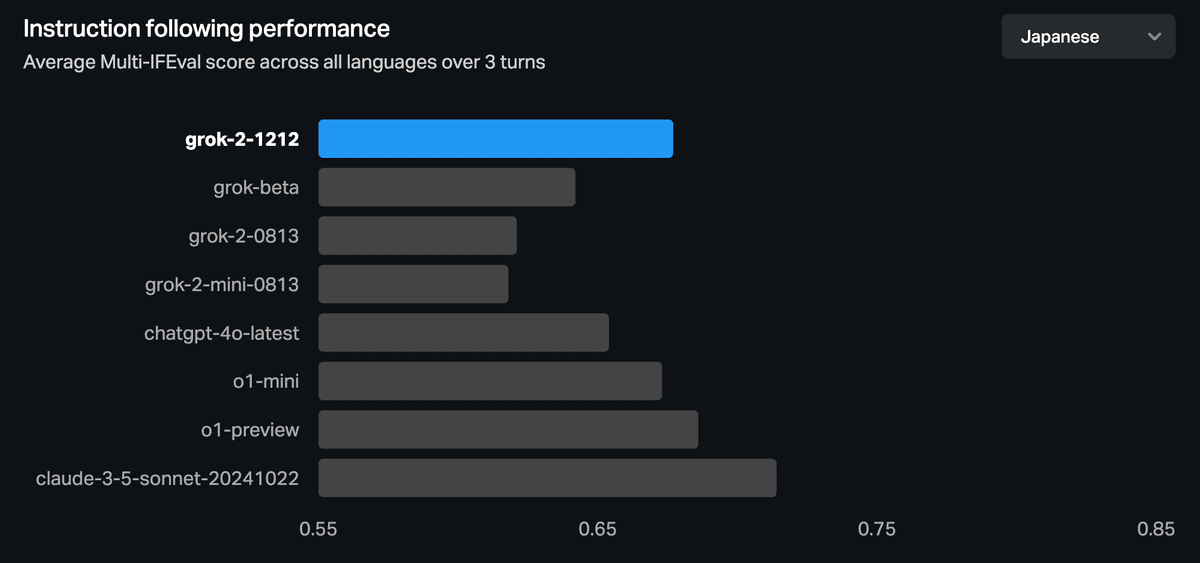Click the chatgpt-4o-latest bar
Viewport: 1200px width, 563px height.
[463, 332]
